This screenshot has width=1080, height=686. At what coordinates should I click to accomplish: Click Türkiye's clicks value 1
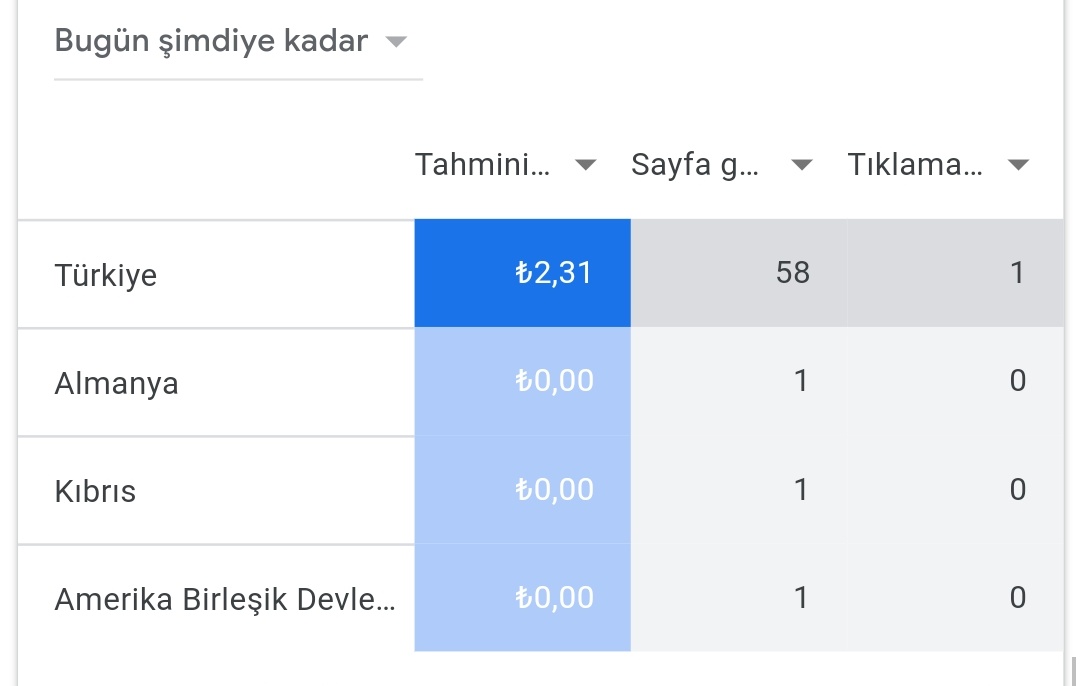[x=1017, y=273]
